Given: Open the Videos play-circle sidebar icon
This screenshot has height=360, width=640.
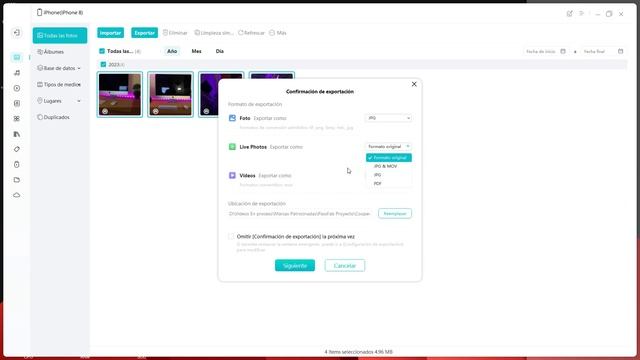Looking at the screenshot, I should pos(17,88).
